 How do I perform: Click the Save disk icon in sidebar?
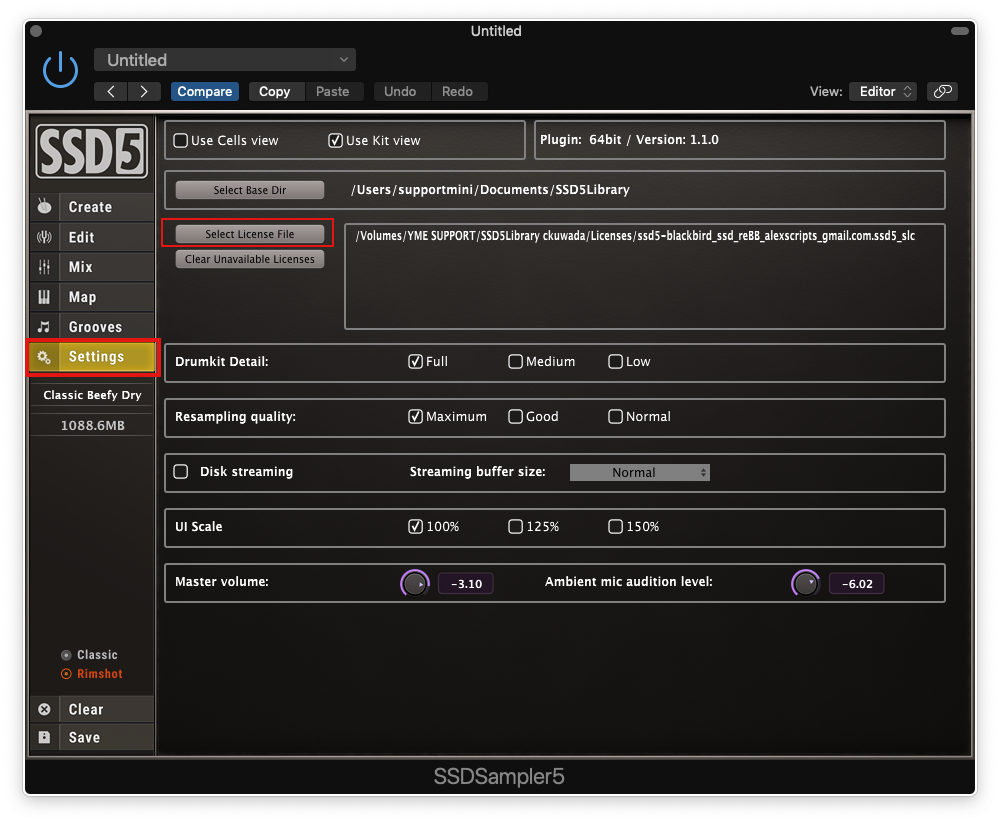click(x=44, y=737)
